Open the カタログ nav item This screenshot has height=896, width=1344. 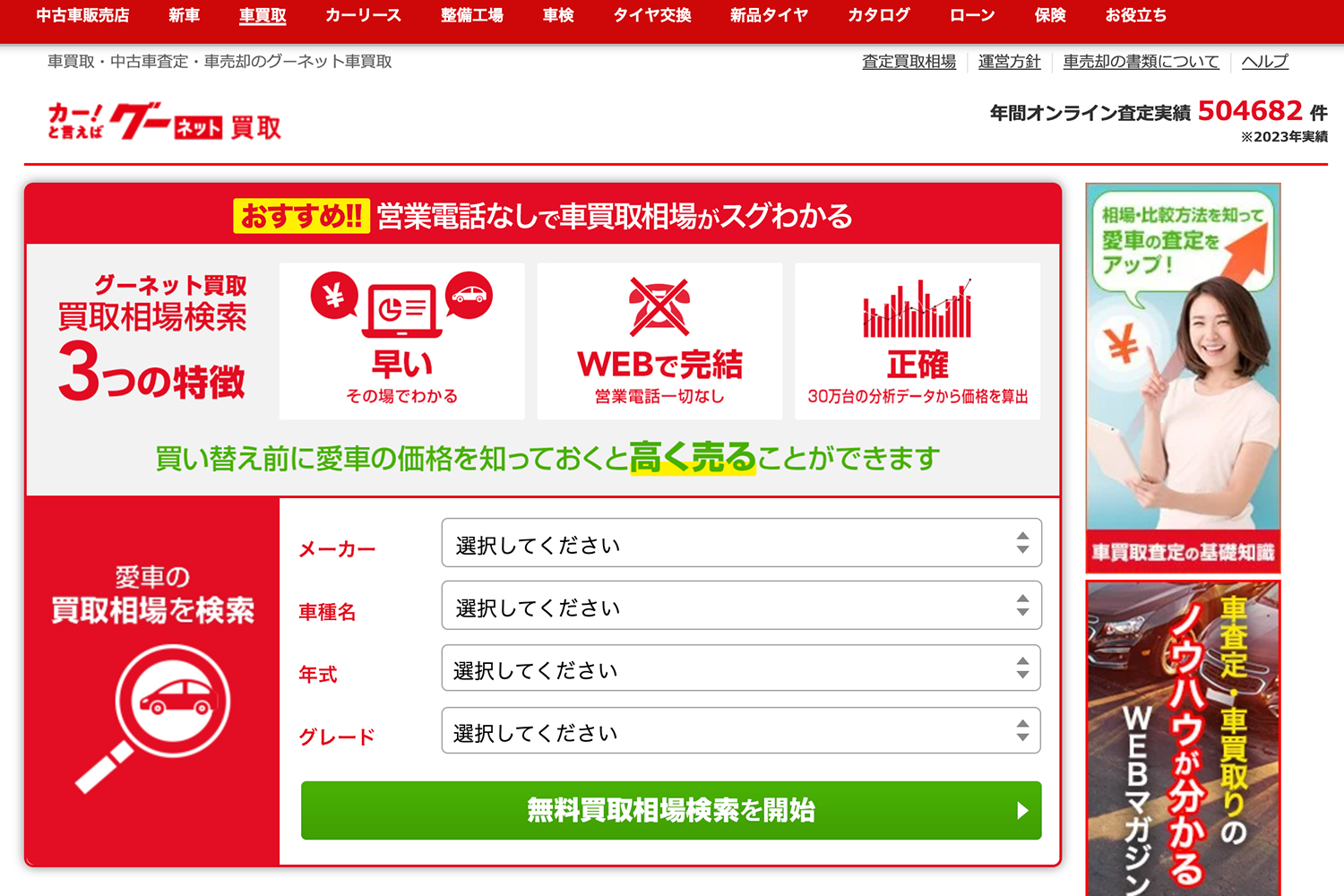[x=879, y=15]
